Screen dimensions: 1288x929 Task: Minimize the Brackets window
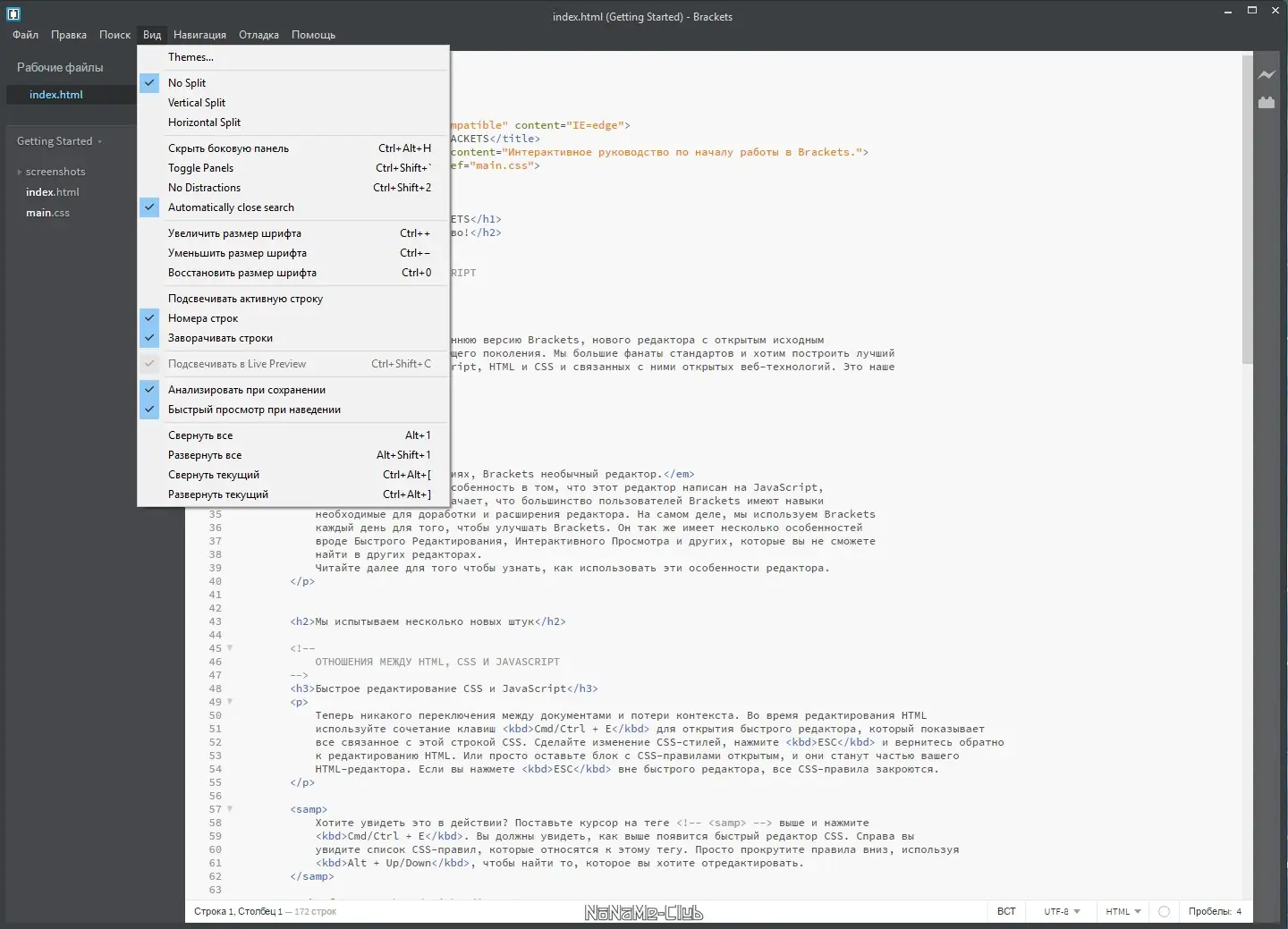1229,11
